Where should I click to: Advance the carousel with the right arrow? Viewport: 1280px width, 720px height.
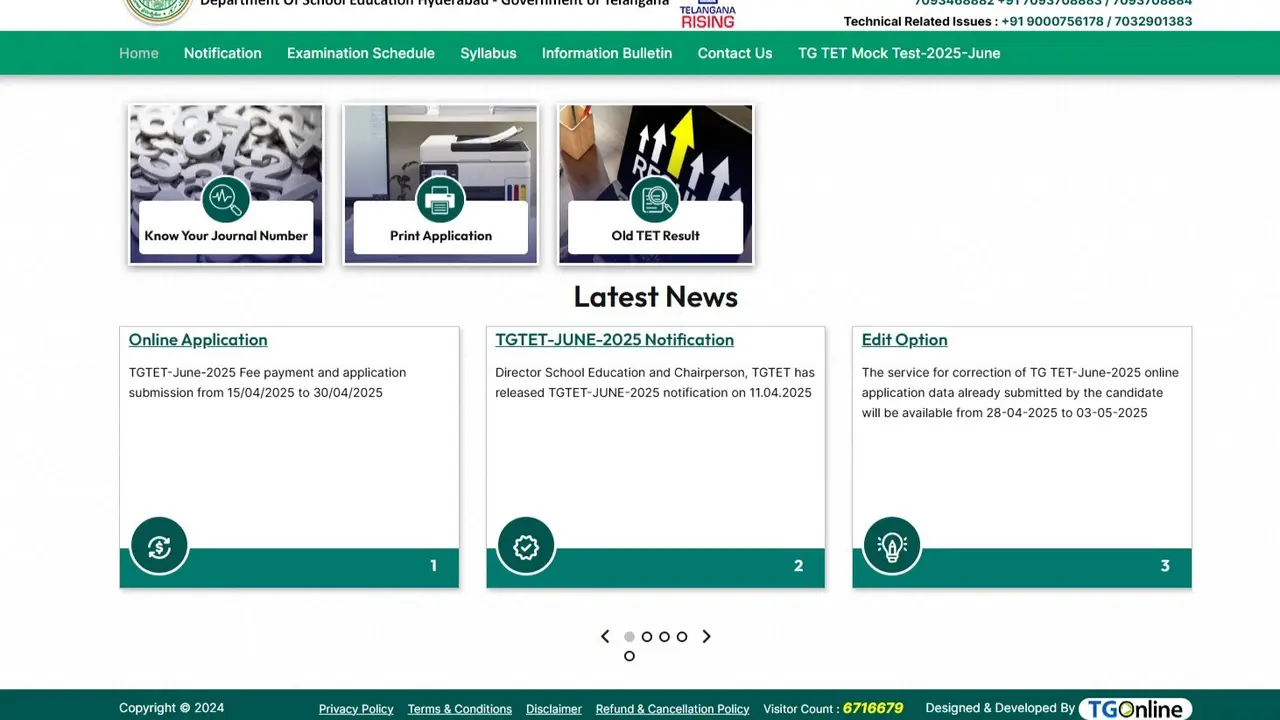pos(707,636)
